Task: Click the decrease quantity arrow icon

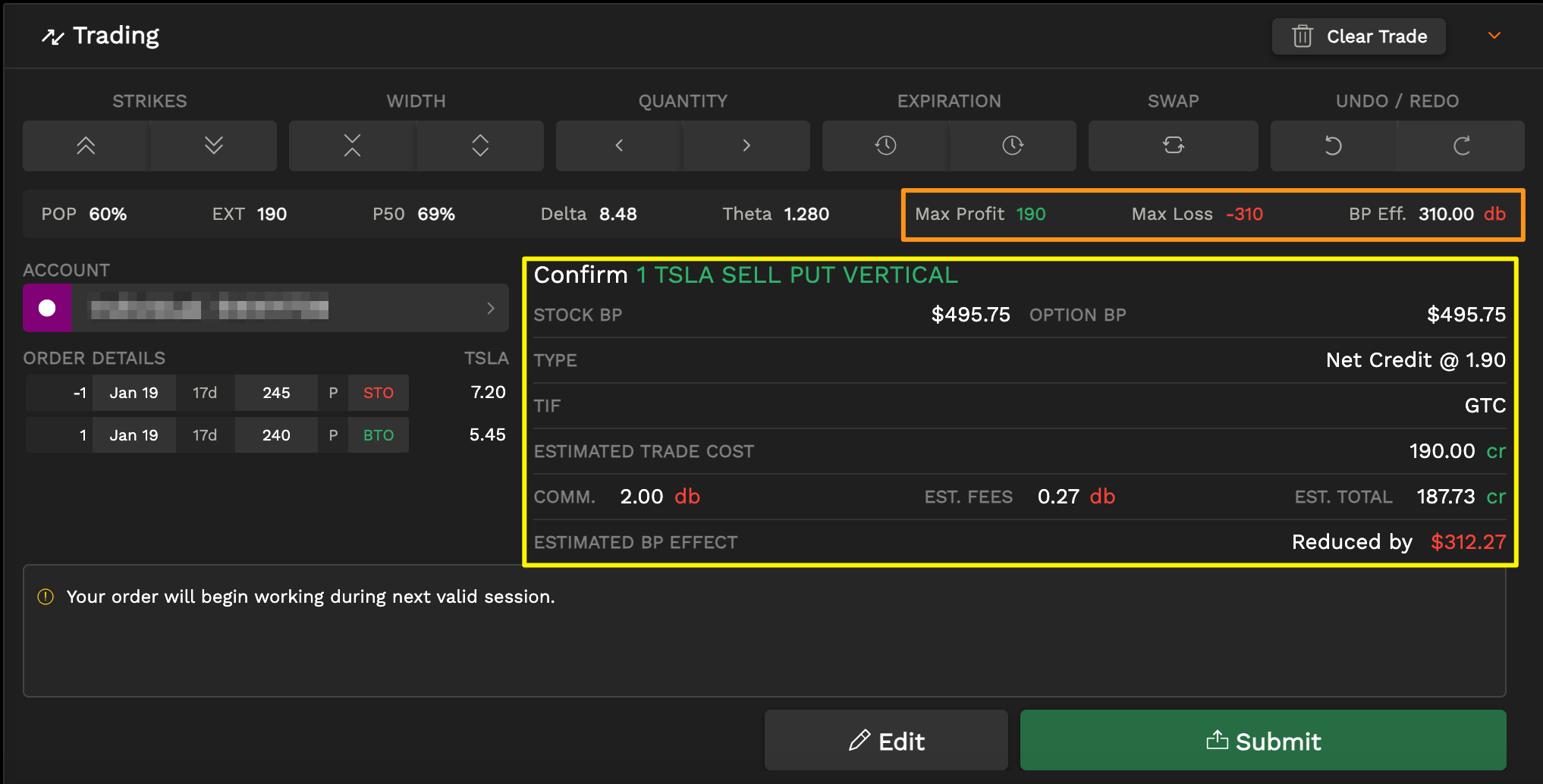Action: pos(618,146)
